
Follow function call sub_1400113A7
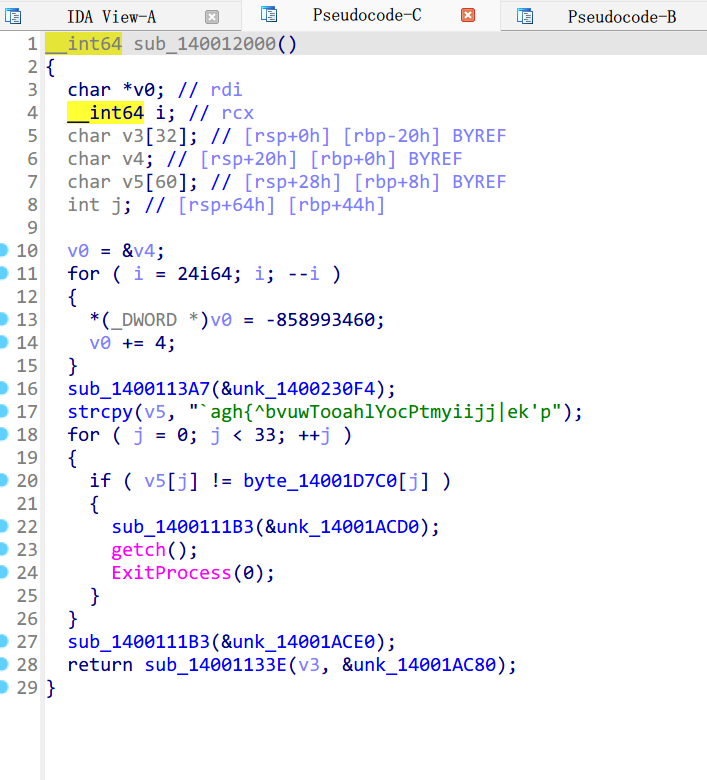click(x=139, y=389)
